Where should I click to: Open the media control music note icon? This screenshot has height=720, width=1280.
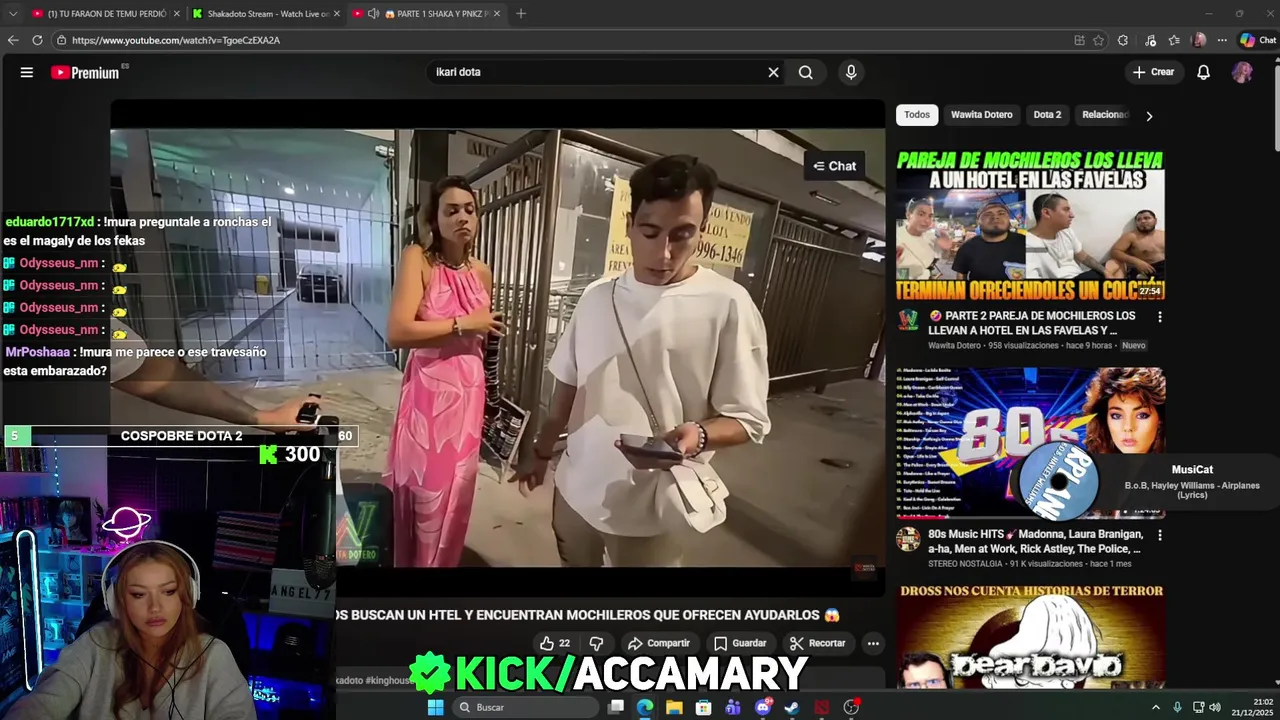[1151, 40]
